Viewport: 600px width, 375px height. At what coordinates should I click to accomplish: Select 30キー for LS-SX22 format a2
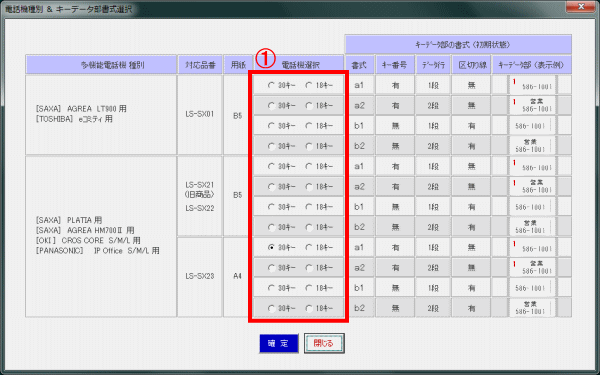[x=271, y=187]
